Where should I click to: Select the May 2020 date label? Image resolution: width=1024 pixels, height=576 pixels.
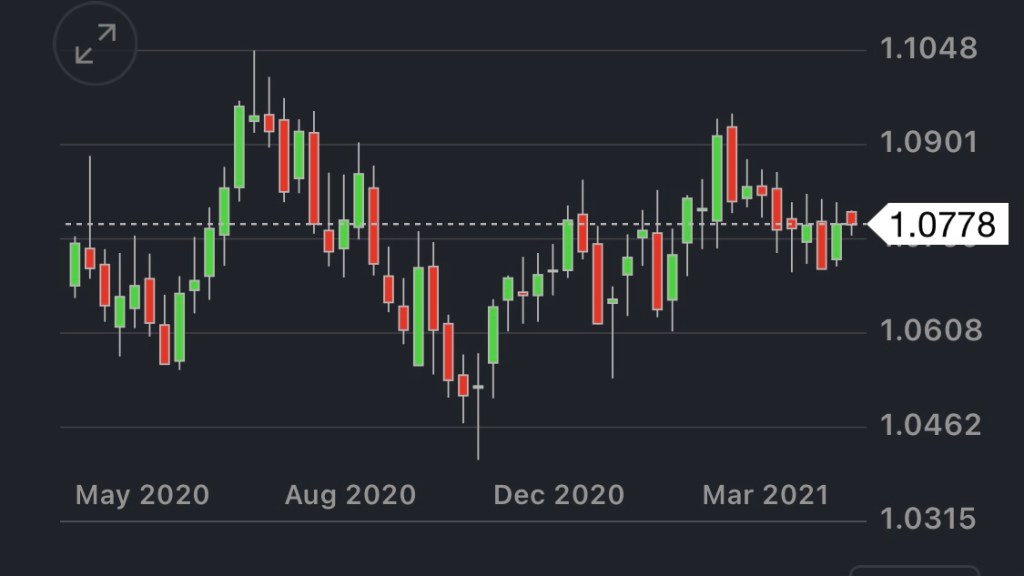pos(142,494)
